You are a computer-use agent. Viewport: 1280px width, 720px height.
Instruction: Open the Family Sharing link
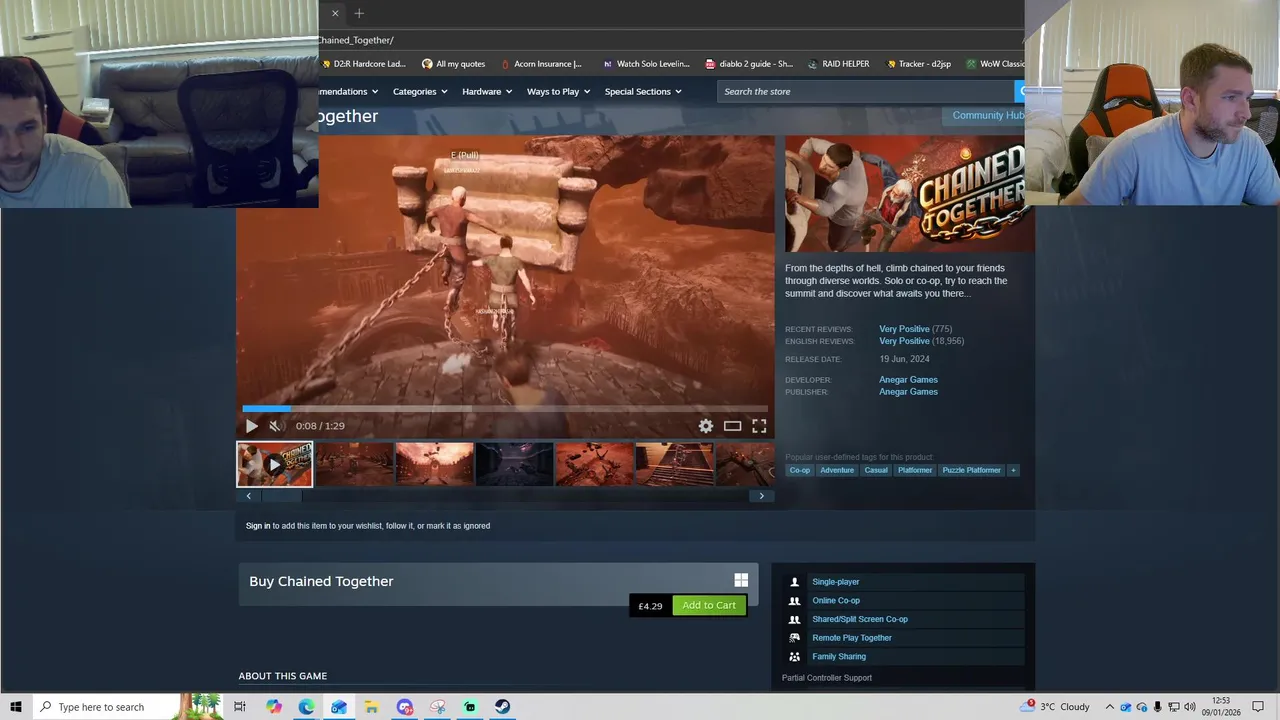[x=839, y=657]
